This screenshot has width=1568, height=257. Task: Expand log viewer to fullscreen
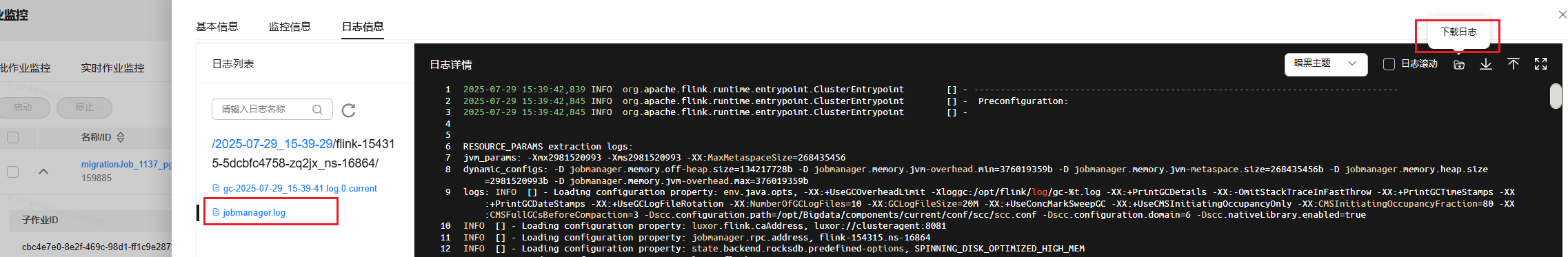point(1541,64)
